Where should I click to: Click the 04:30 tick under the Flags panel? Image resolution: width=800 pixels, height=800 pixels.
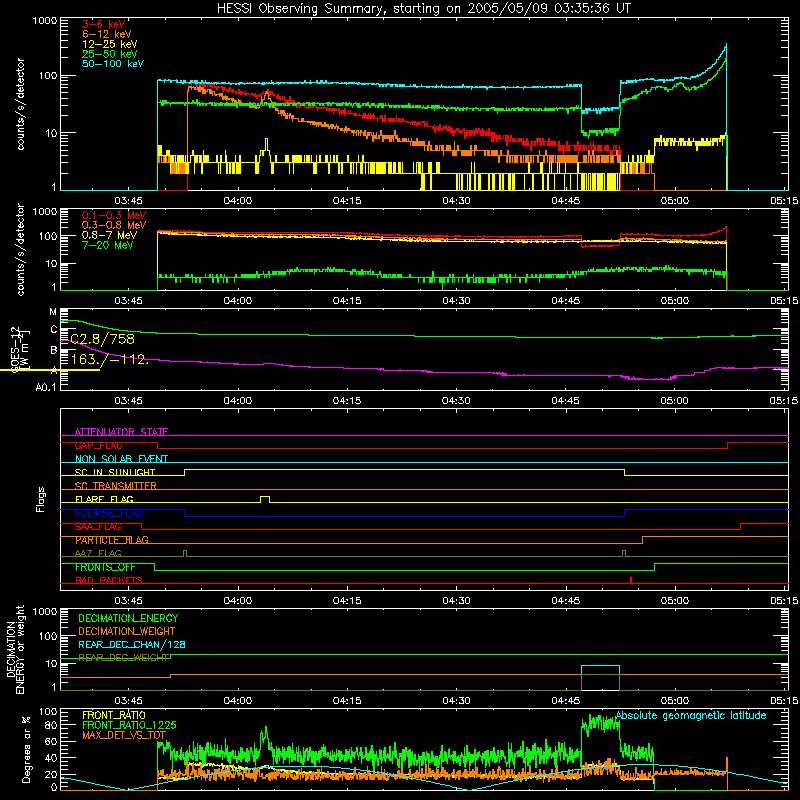456,601
